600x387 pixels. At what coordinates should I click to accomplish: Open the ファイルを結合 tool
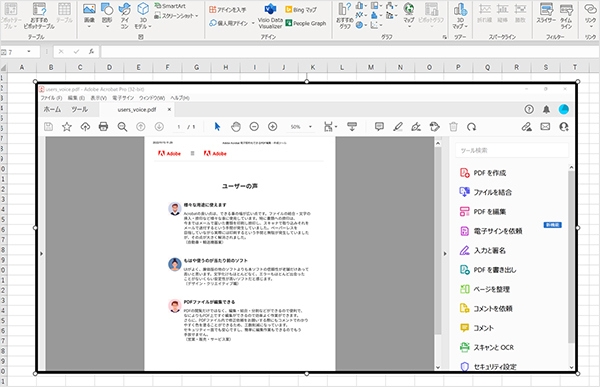pyautogui.click(x=486, y=192)
